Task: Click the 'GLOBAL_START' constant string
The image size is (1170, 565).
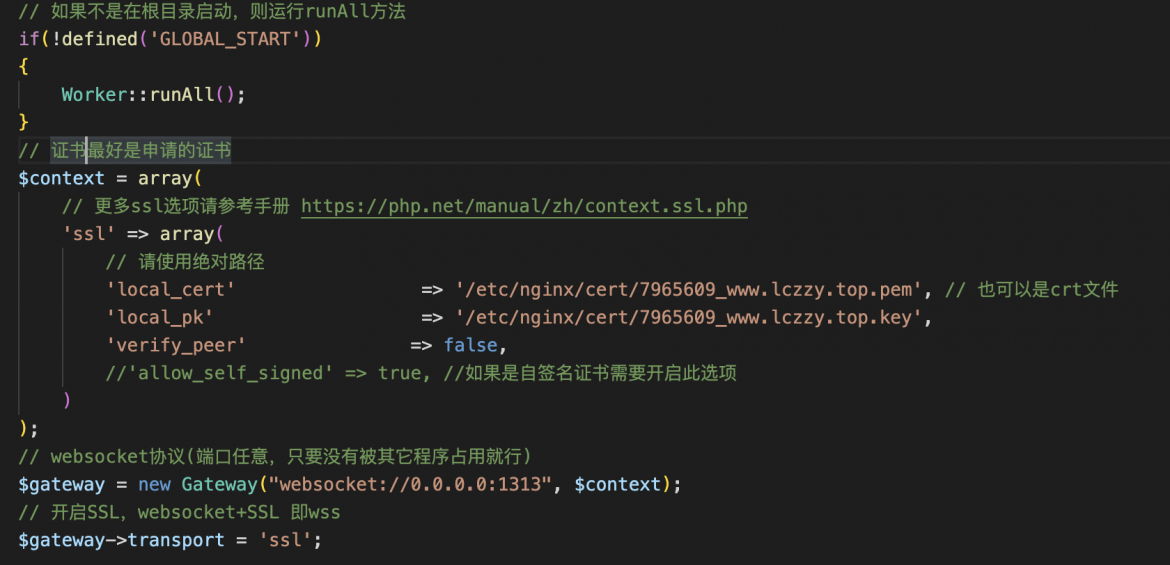Action: pos(225,39)
